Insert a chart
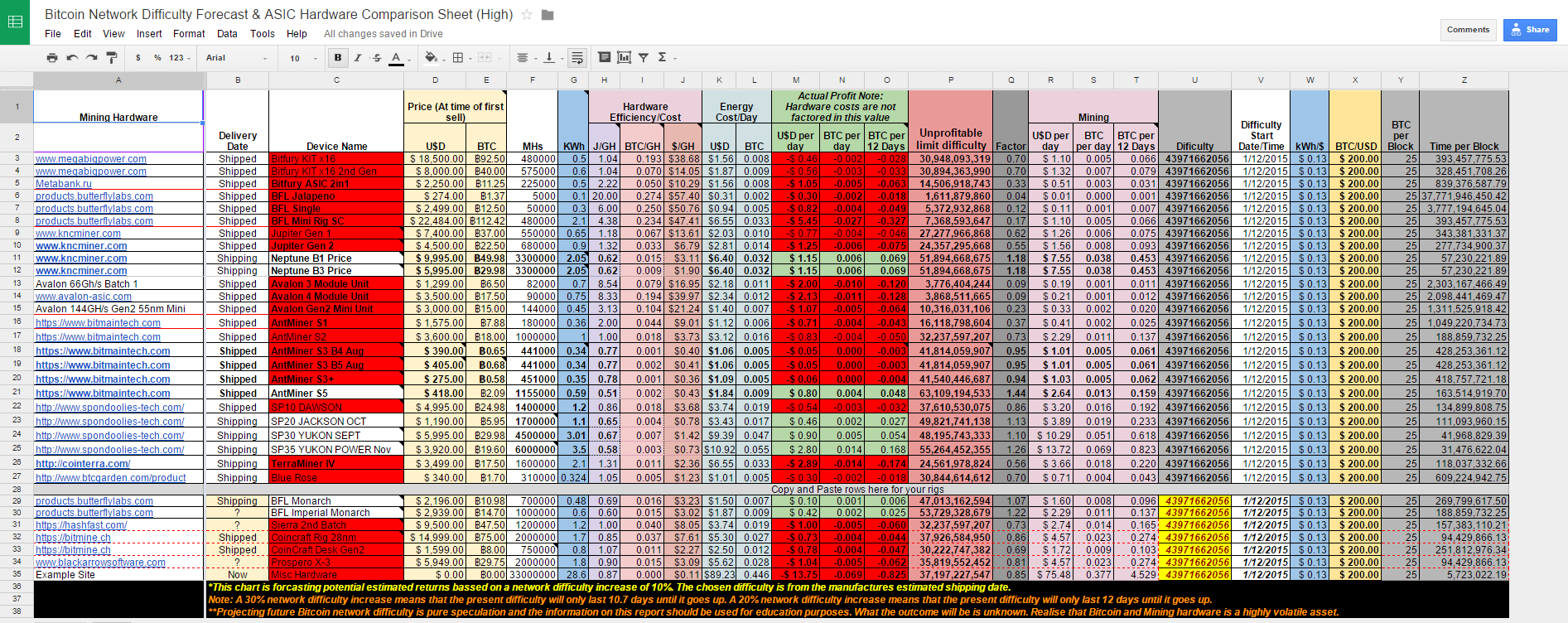Viewport: 1568px width, 623px height. pos(624,58)
